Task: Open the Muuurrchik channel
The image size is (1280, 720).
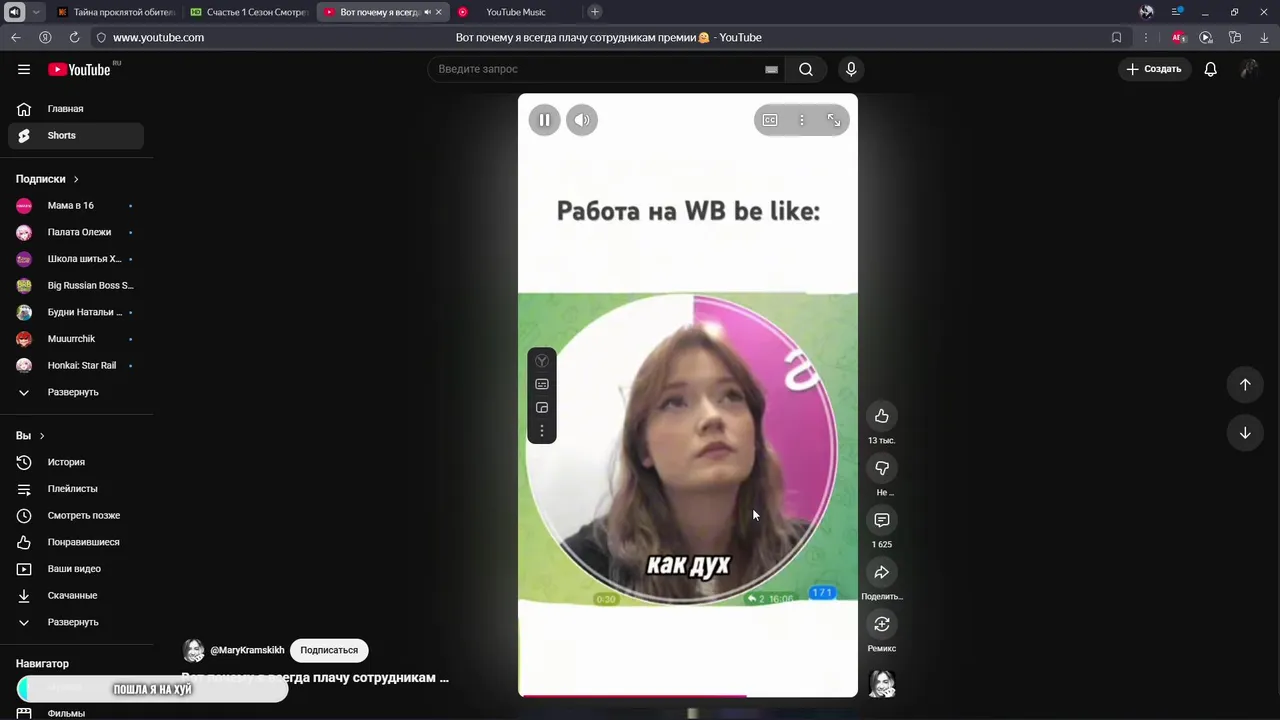Action: [x=76, y=339]
